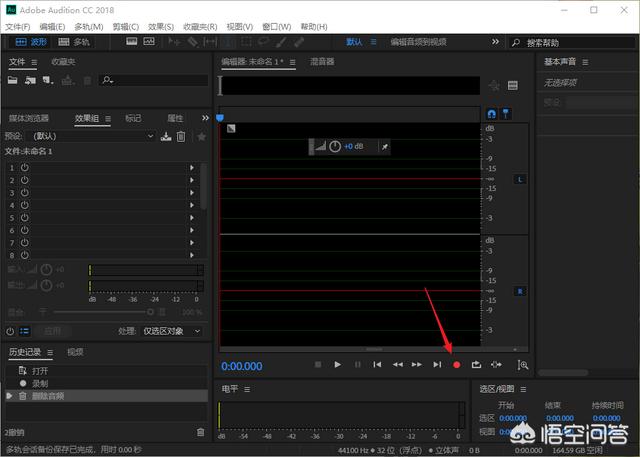Switch to 多轨 multitrack view
The image size is (640, 457).
(x=73, y=42)
